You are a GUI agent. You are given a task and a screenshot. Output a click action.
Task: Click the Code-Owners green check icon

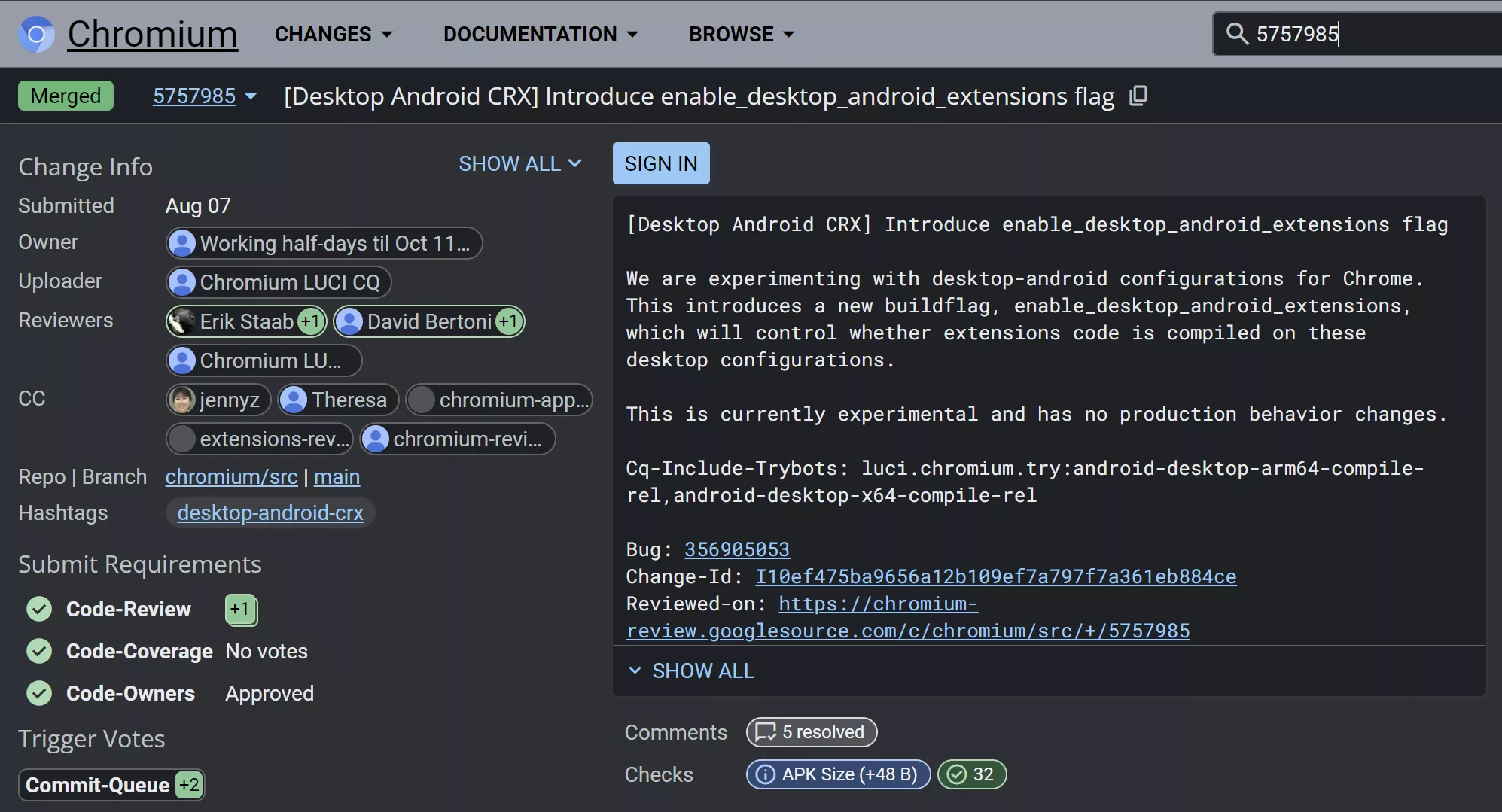tap(39, 693)
